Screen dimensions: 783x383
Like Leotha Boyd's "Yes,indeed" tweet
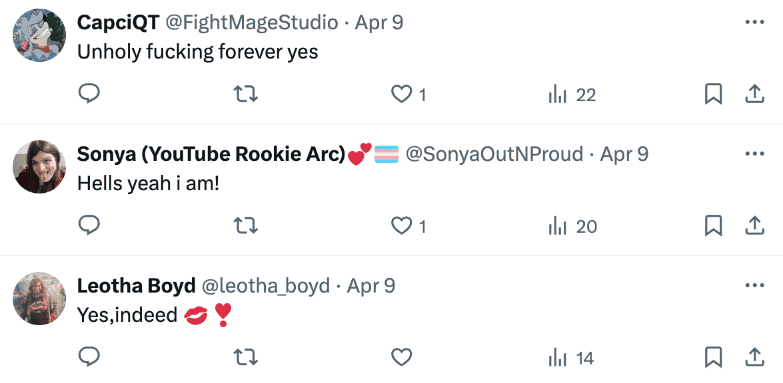[x=401, y=358]
